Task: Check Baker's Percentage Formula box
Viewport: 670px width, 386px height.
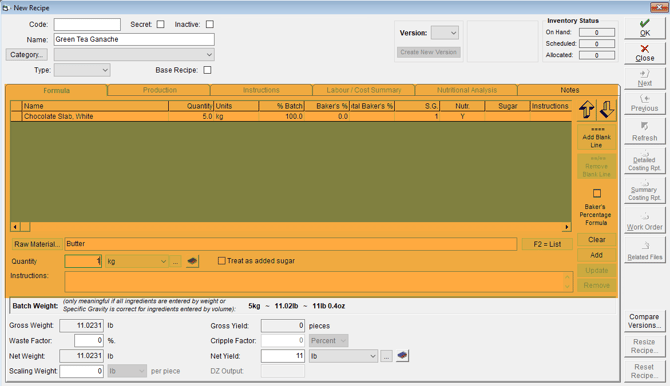Action: pyautogui.click(x=597, y=193)
